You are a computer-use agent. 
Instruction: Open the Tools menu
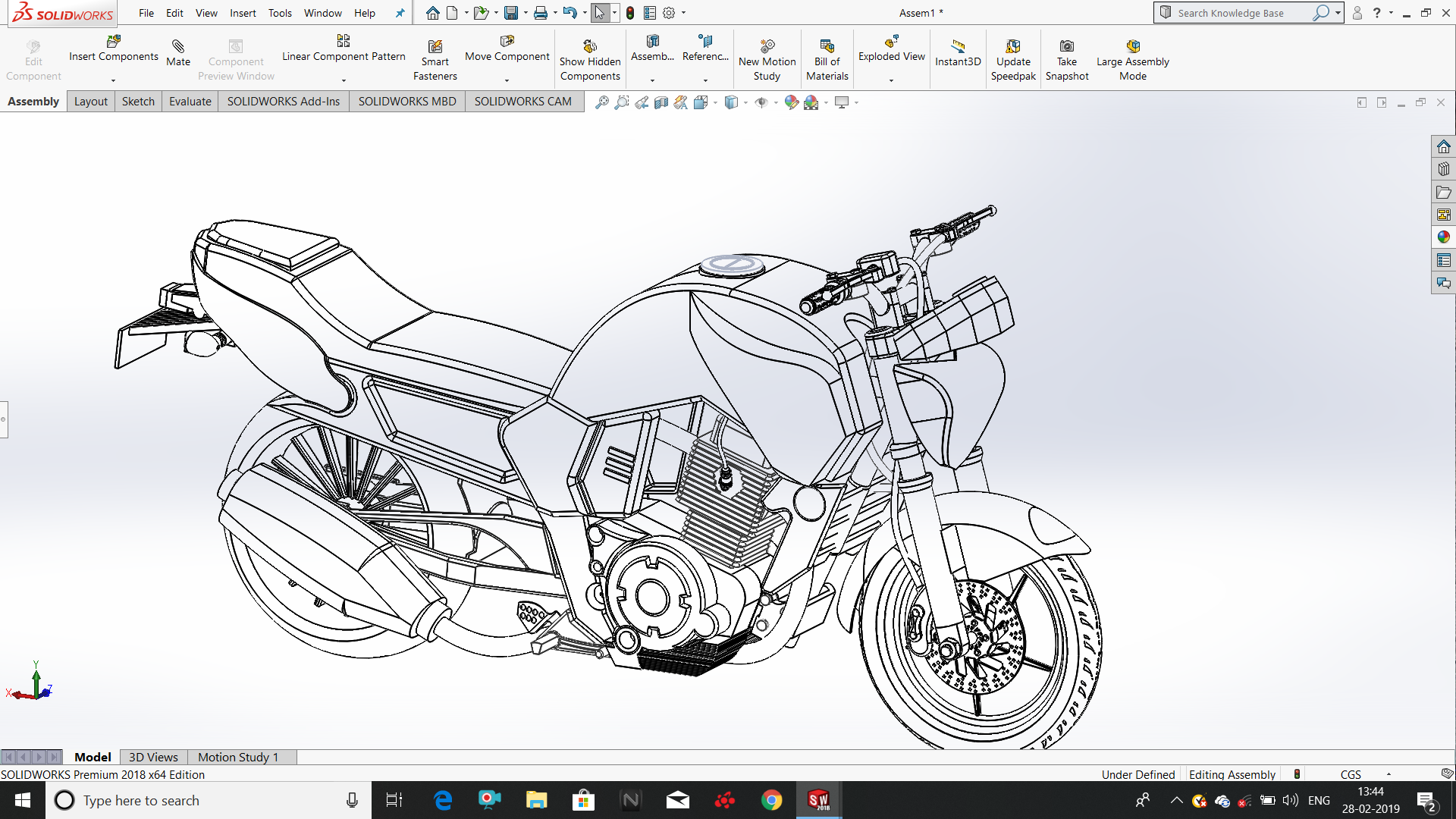tap(280, 13)
